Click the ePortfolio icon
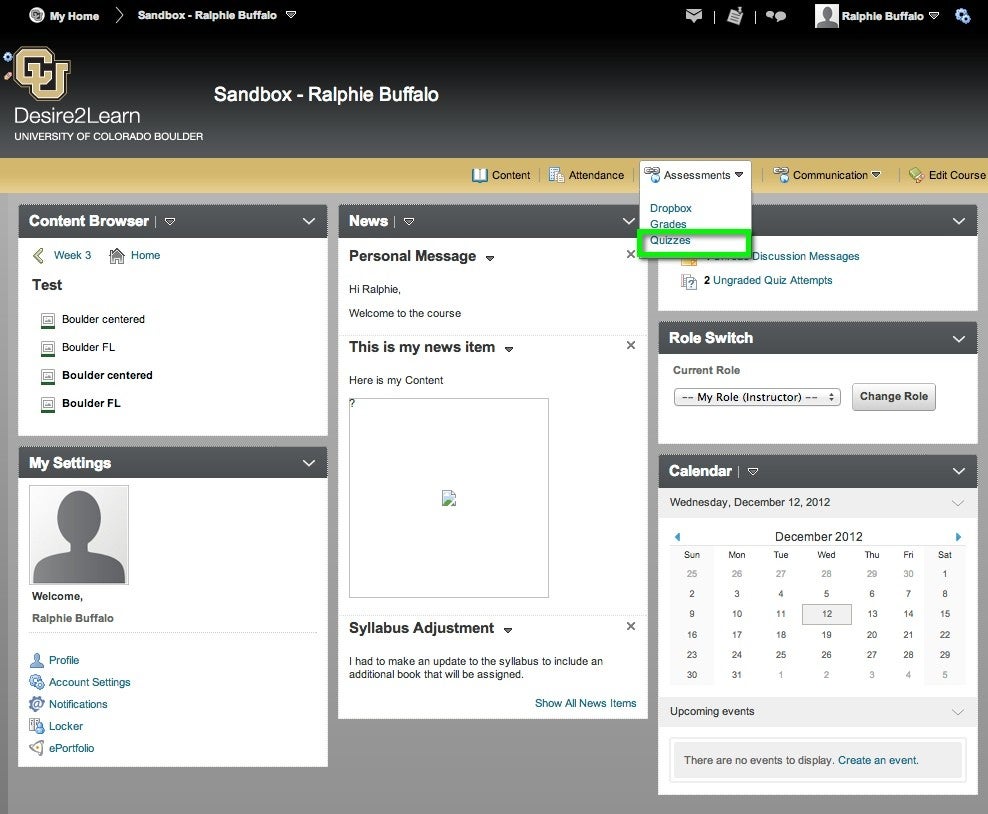The width and height of the screenshot is (988, 814). click(37, 748)
